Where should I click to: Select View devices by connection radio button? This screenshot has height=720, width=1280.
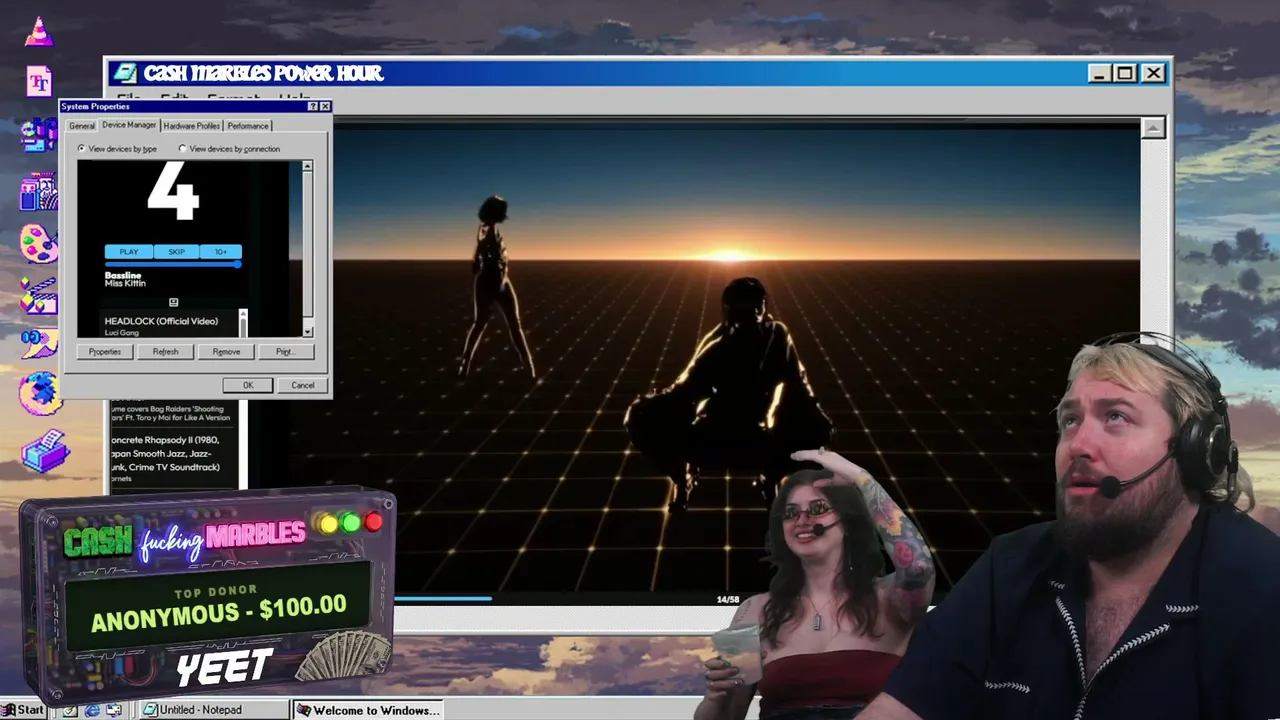pos(182,149)
